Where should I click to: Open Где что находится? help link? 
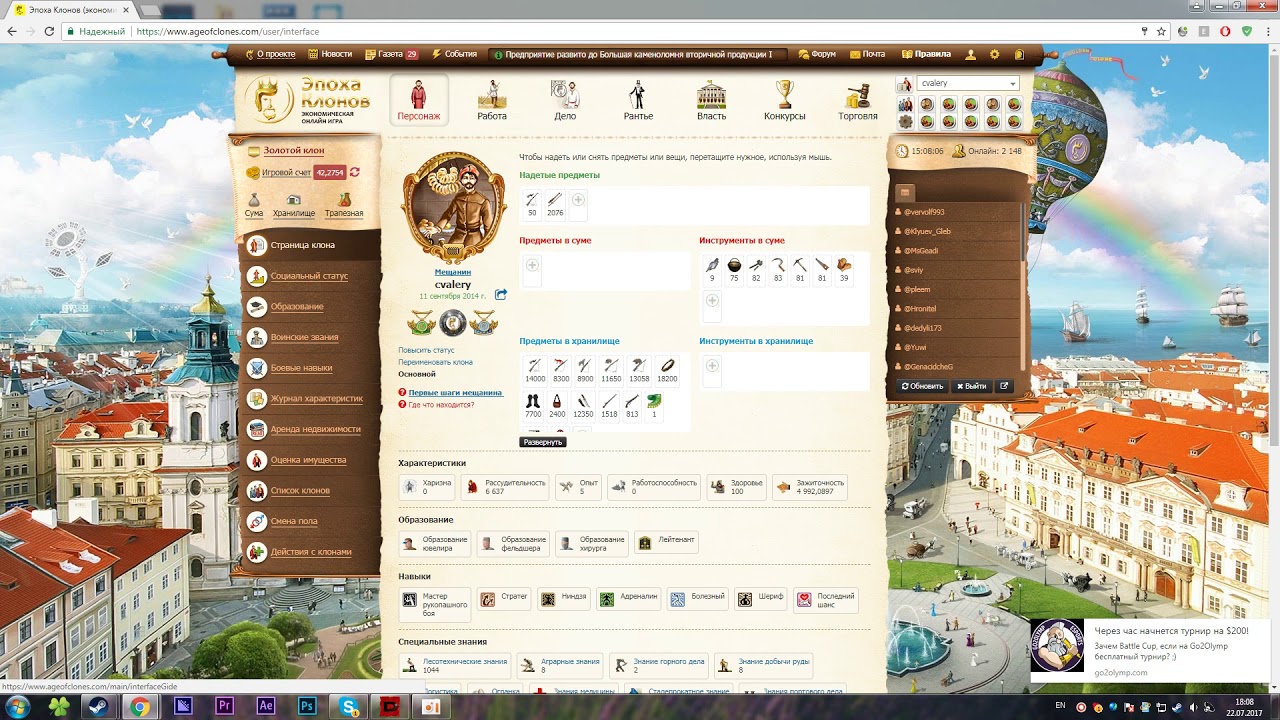(441, 405)
